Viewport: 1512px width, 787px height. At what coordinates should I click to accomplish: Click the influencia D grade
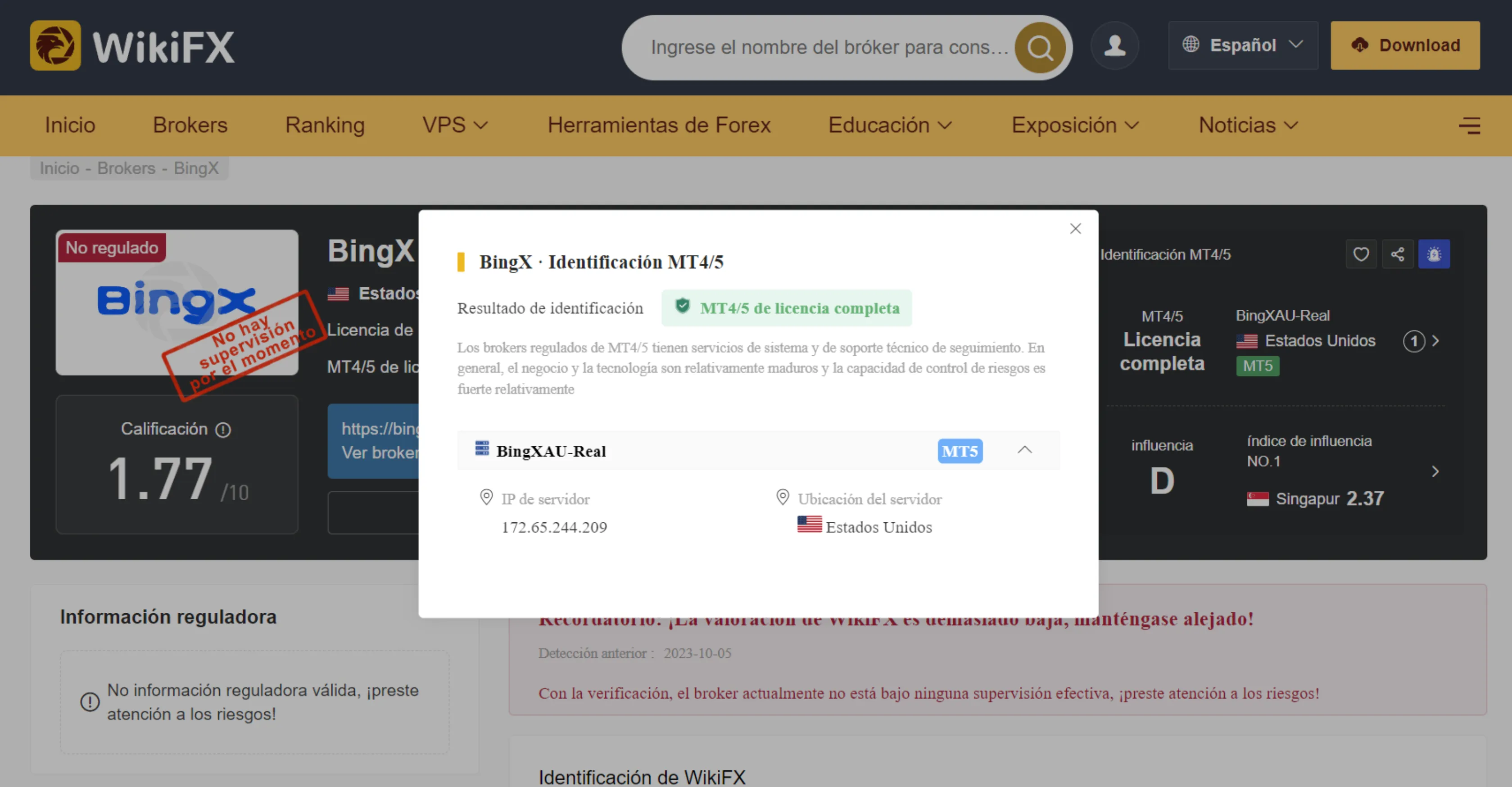point(1162,481)
